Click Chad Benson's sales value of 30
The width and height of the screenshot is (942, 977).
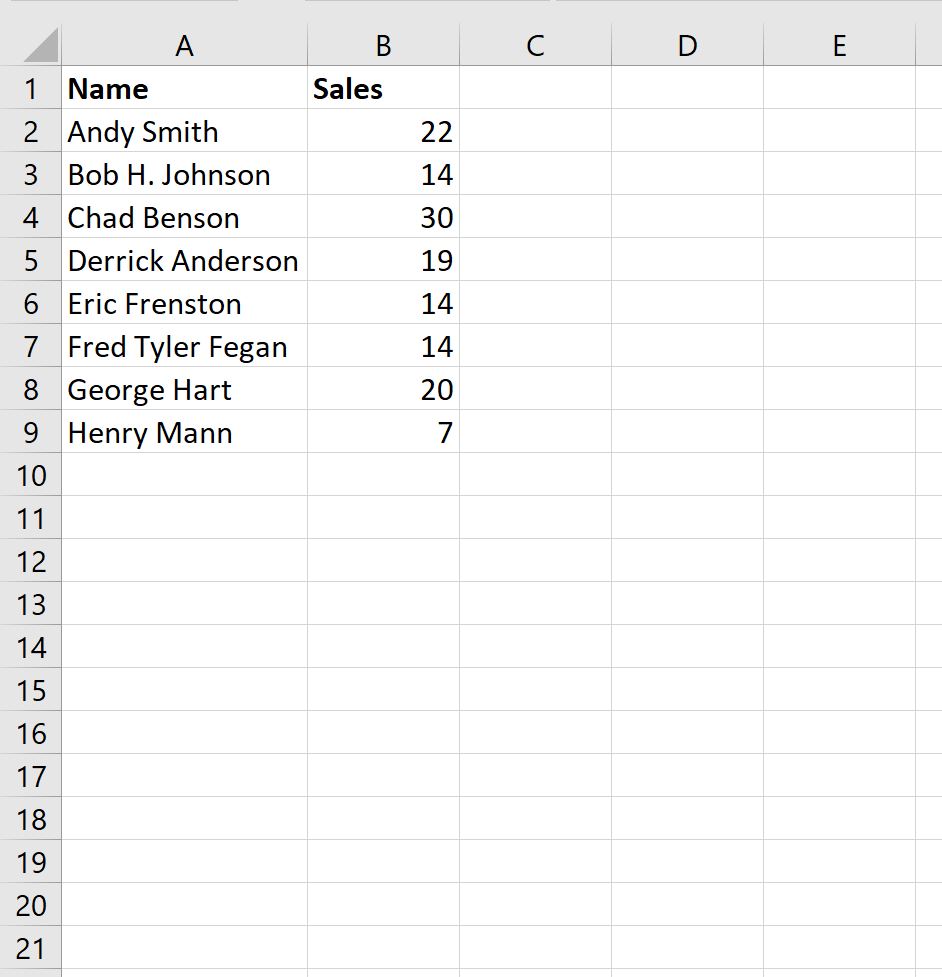pyautogui.click(x=382, y=217)
